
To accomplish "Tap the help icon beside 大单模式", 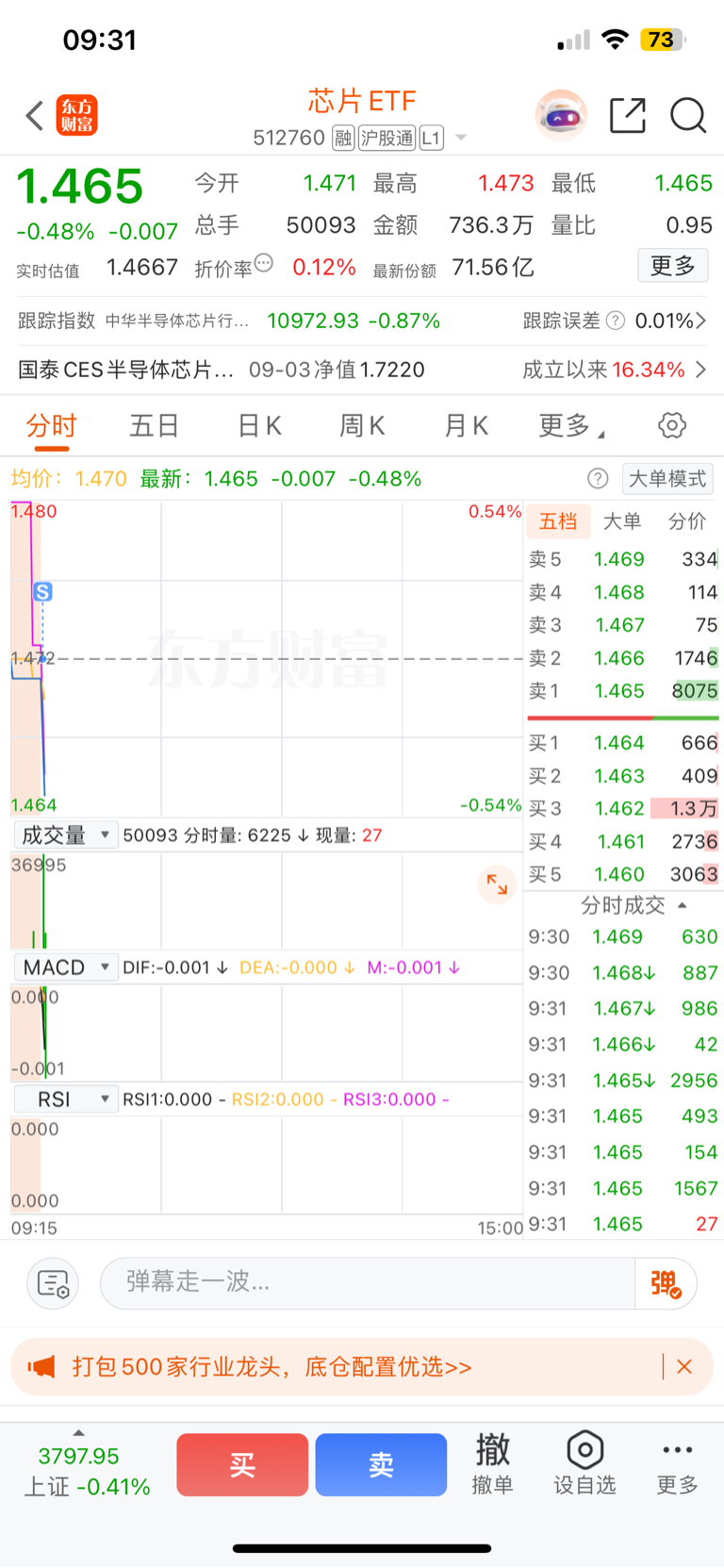I will (598, 479).
